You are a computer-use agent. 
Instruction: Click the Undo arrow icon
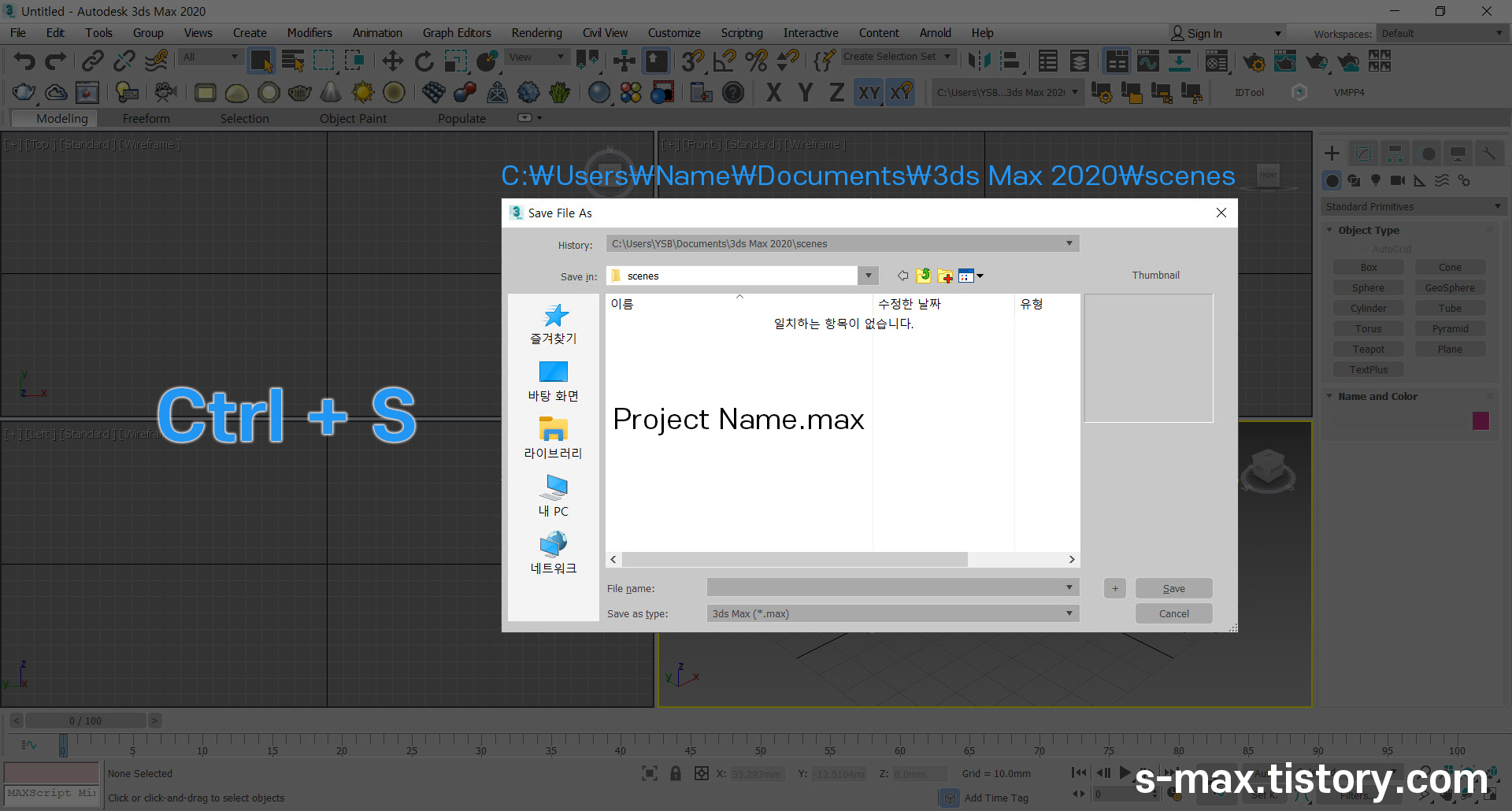pos(24,61)
